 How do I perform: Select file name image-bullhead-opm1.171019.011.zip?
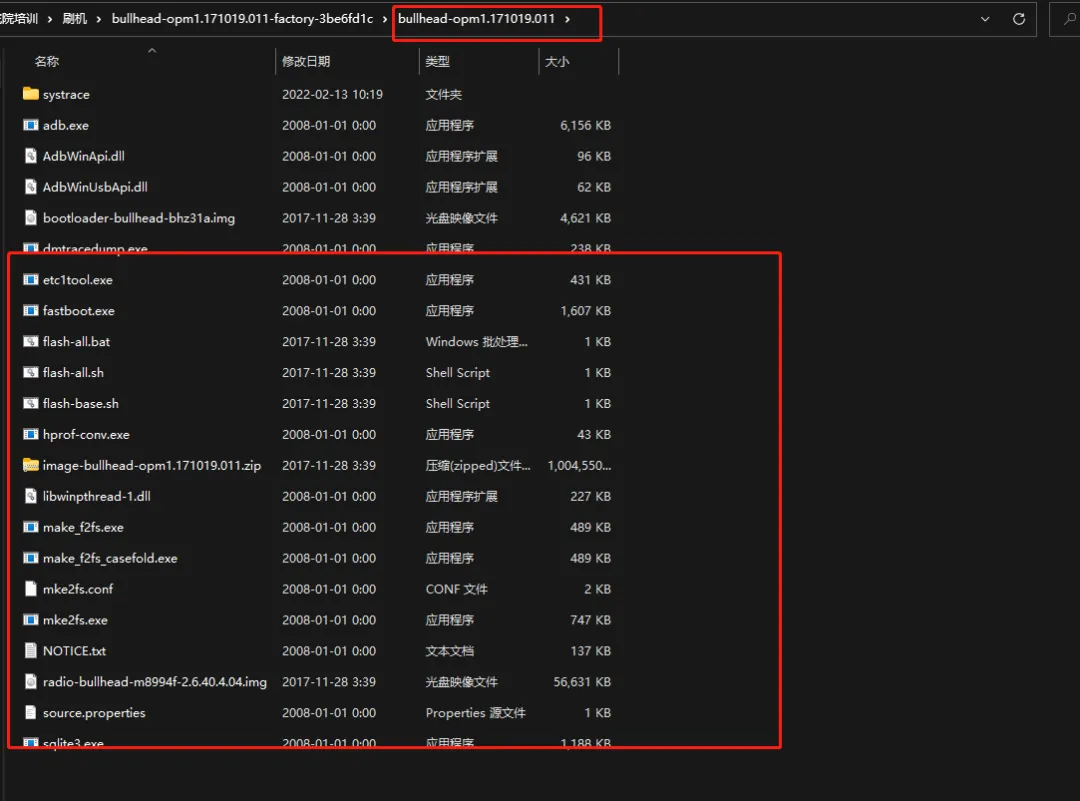tap(152, 466)
